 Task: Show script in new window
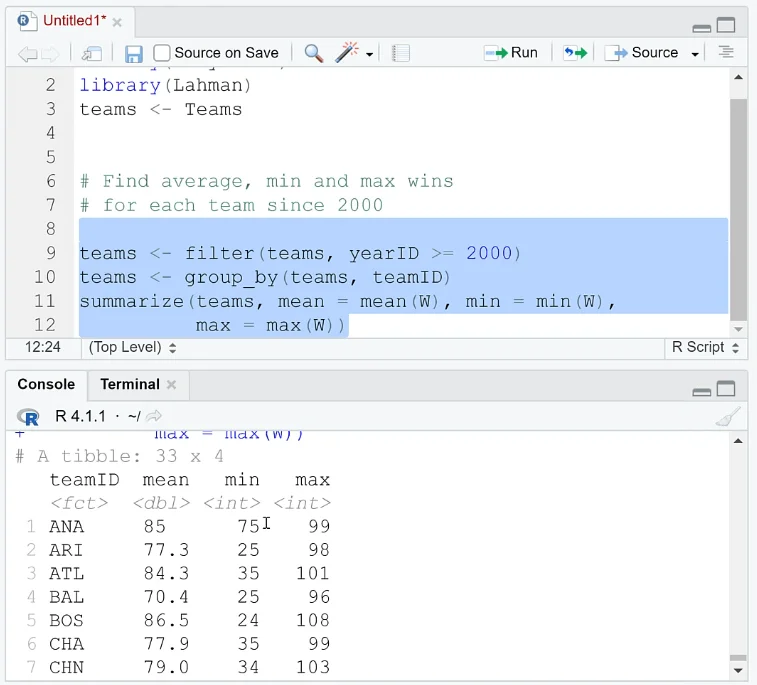(92, 53)
